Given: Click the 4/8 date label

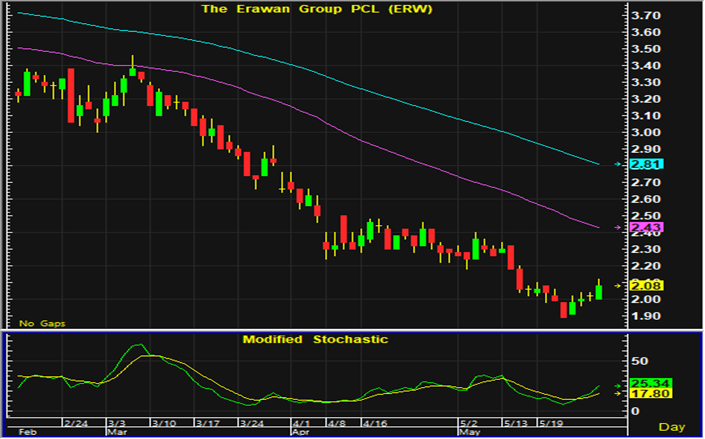Looking at the screenshot, I should click(336, 424).
